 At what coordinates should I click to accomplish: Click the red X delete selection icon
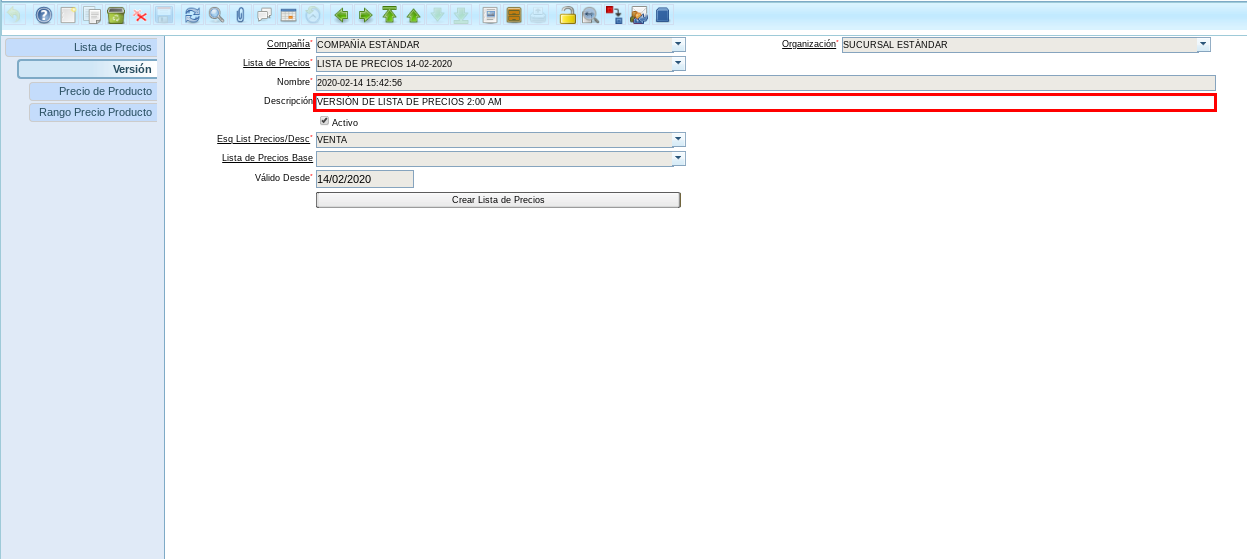tap(140, 15)
